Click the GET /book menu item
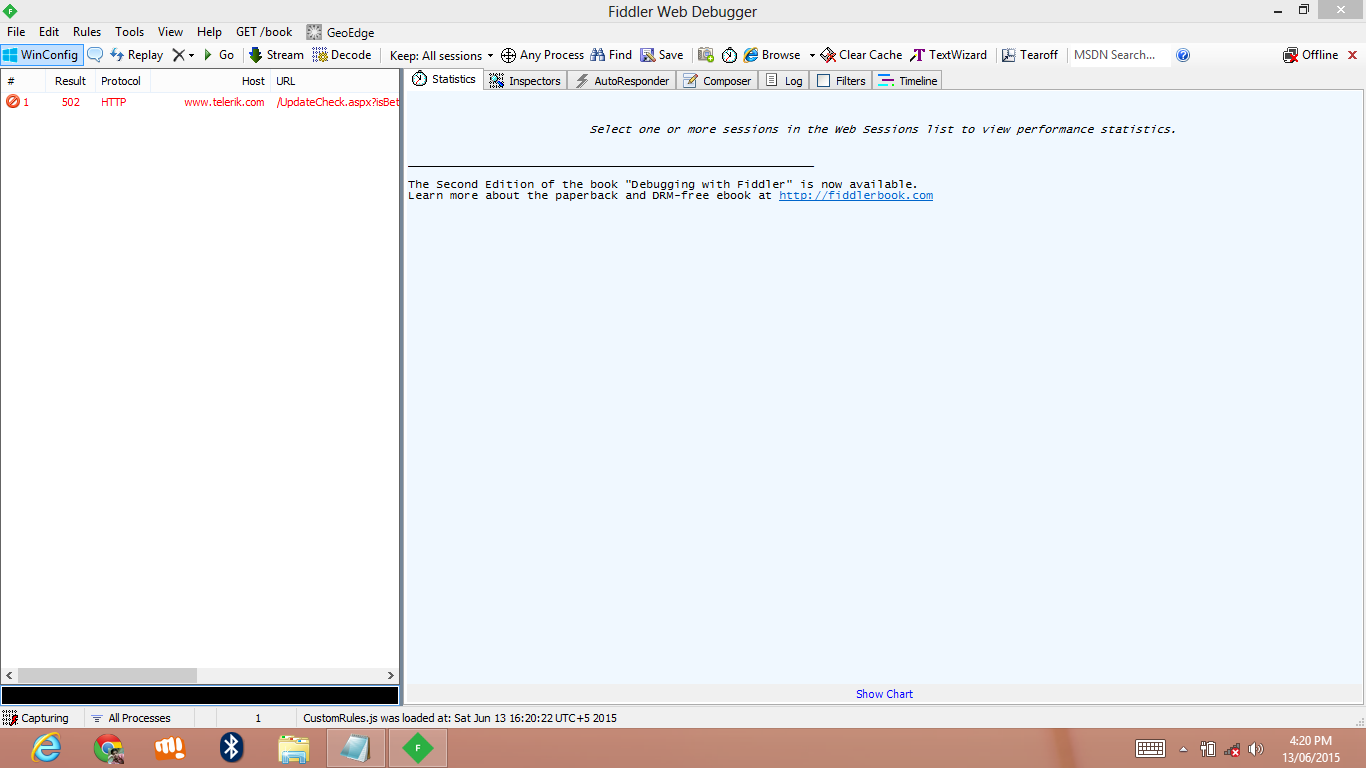Viewport: 1366px width, 768px height. click(x=264, y=32)
